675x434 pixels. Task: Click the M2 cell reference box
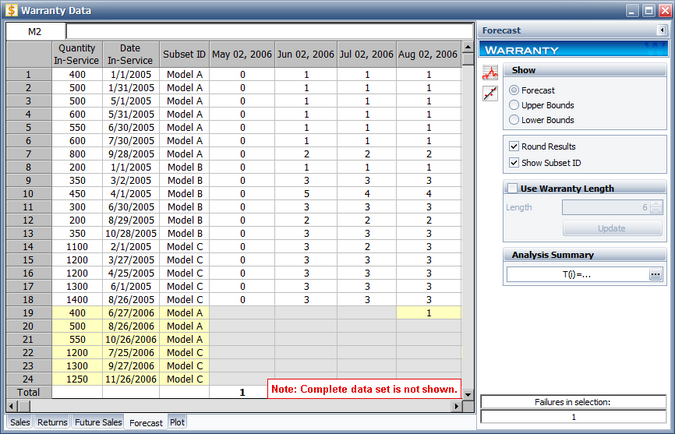(x=34, y=32)
